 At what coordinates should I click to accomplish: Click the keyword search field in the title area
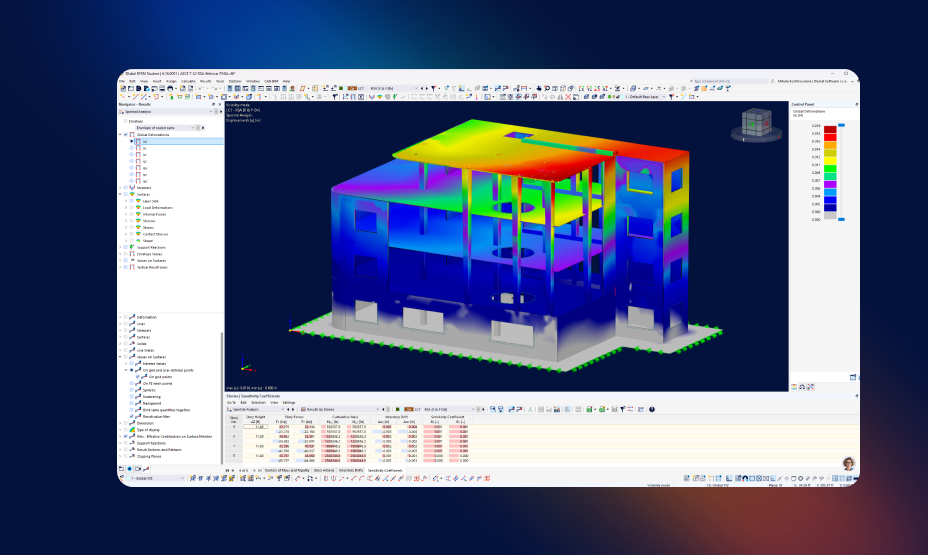[x=729, y=81]
